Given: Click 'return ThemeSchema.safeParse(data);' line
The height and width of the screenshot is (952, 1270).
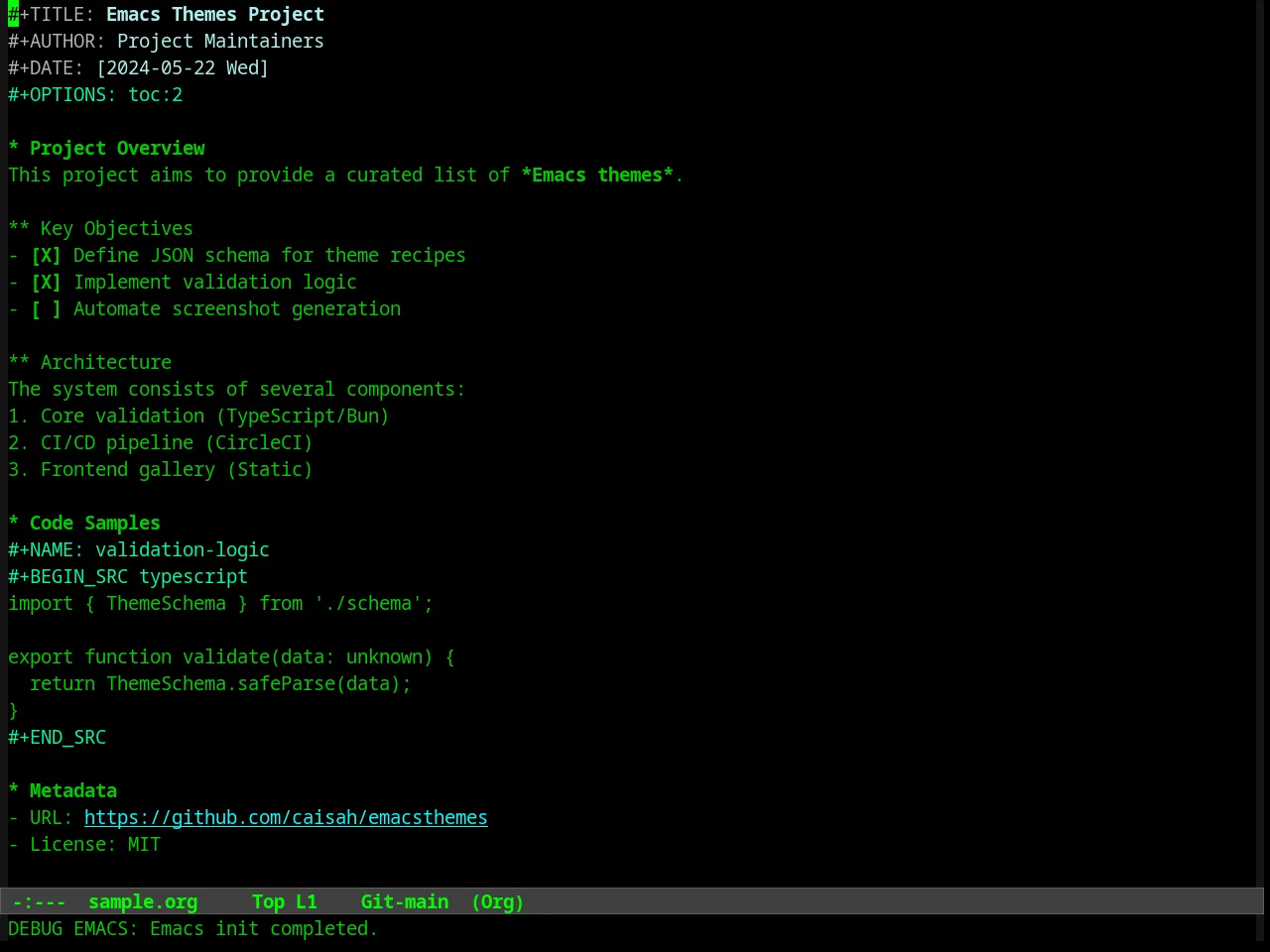Looking at the screenshot, I should click(220, 684).
